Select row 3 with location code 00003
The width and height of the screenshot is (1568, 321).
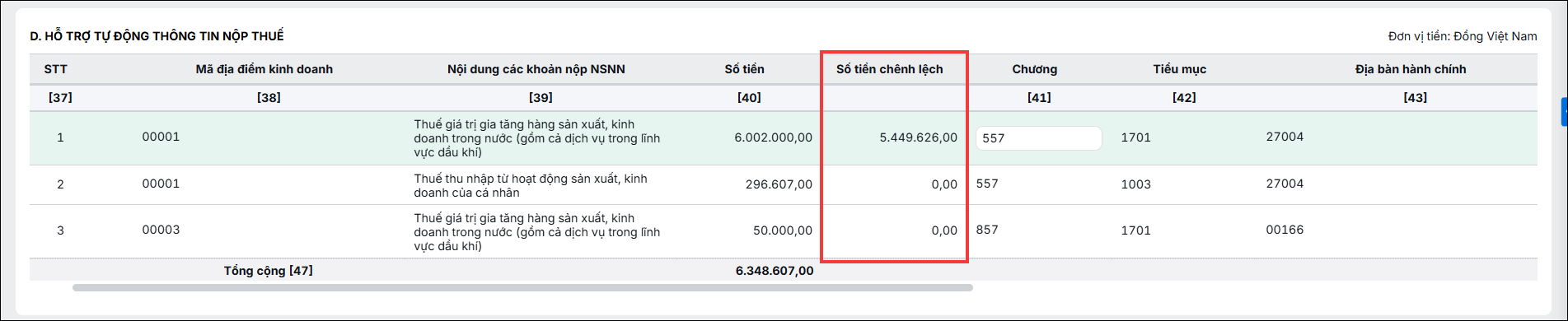click(783, 231)
